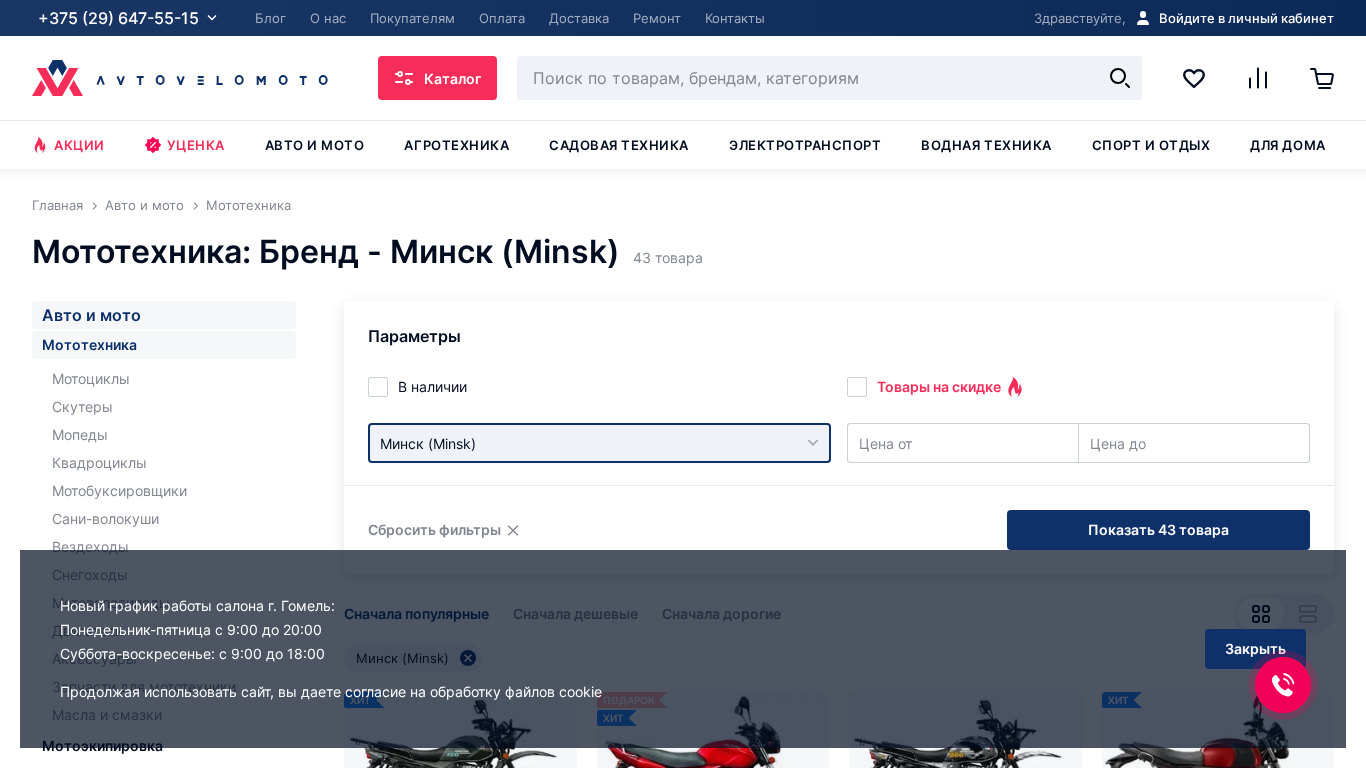Viewport: 1366px width, 768px height.
Task: Open АКЦИИ menu item
Action: [x=68, y=145]
